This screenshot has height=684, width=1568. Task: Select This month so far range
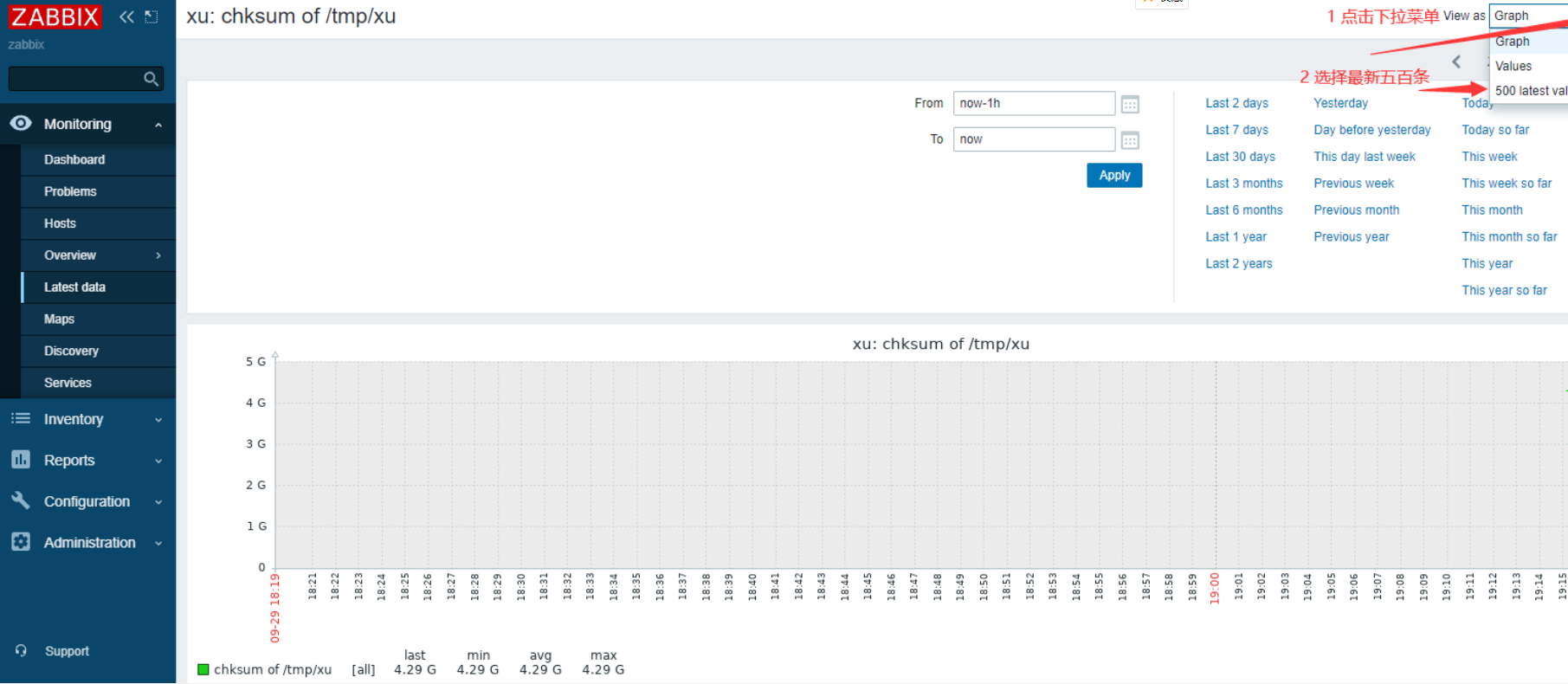(1509, 237)
